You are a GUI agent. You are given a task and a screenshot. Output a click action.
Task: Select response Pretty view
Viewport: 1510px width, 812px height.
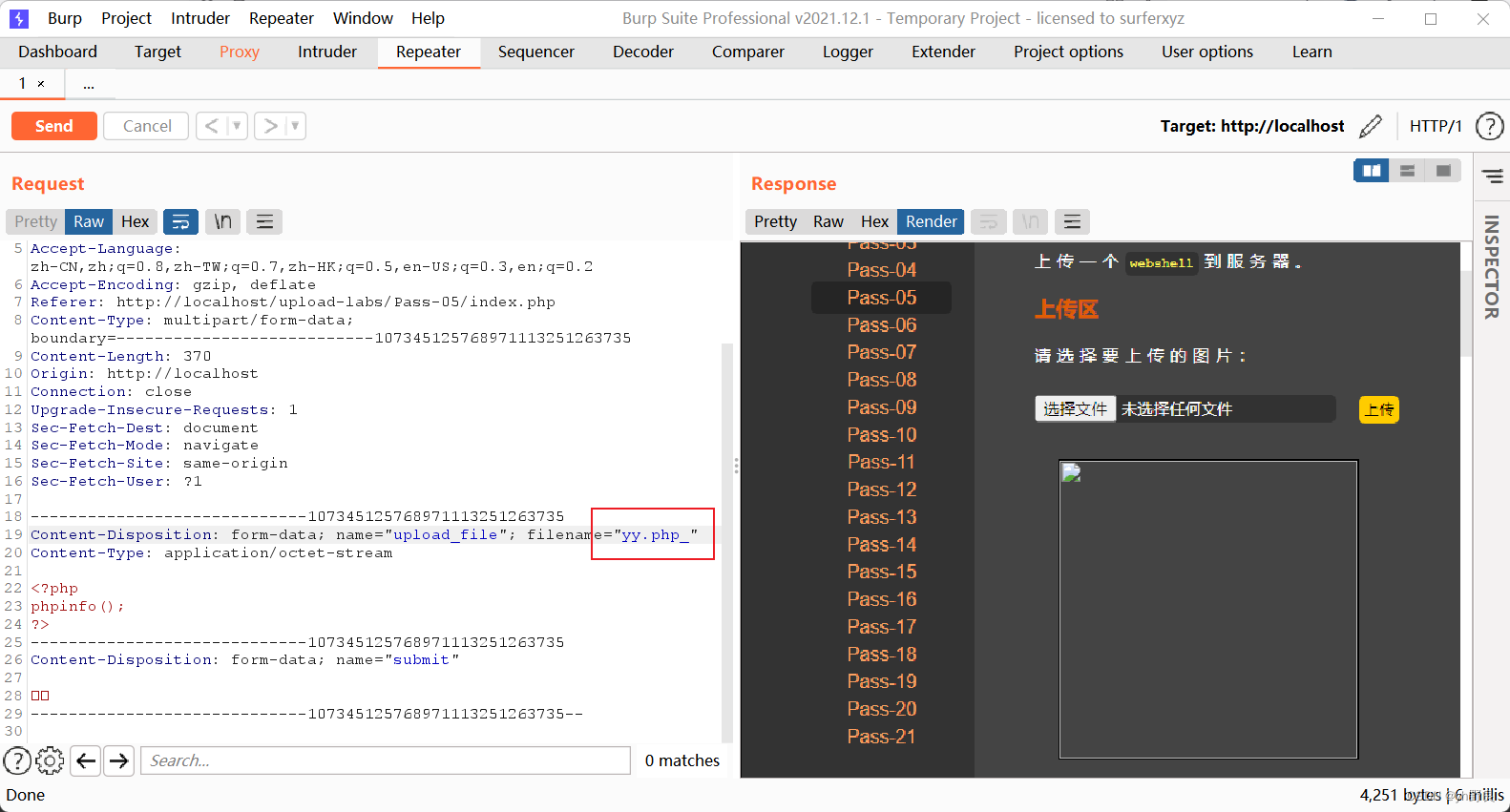coord(775,221)
